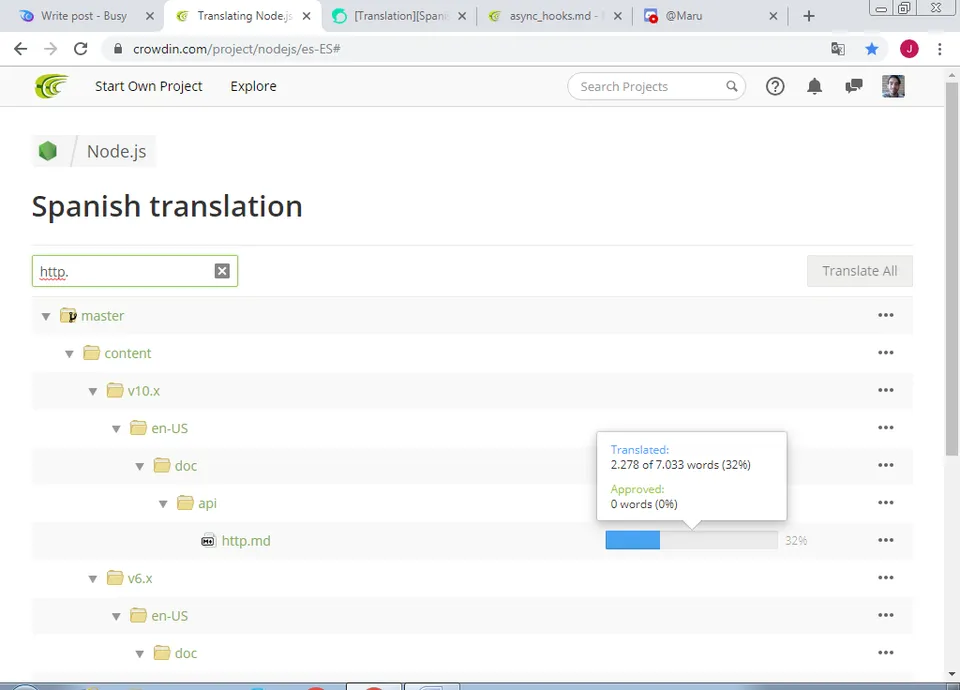The image size is (960, 690).
Task: Switch to [Translation][Spanish] tab
Action: (401, 16)
